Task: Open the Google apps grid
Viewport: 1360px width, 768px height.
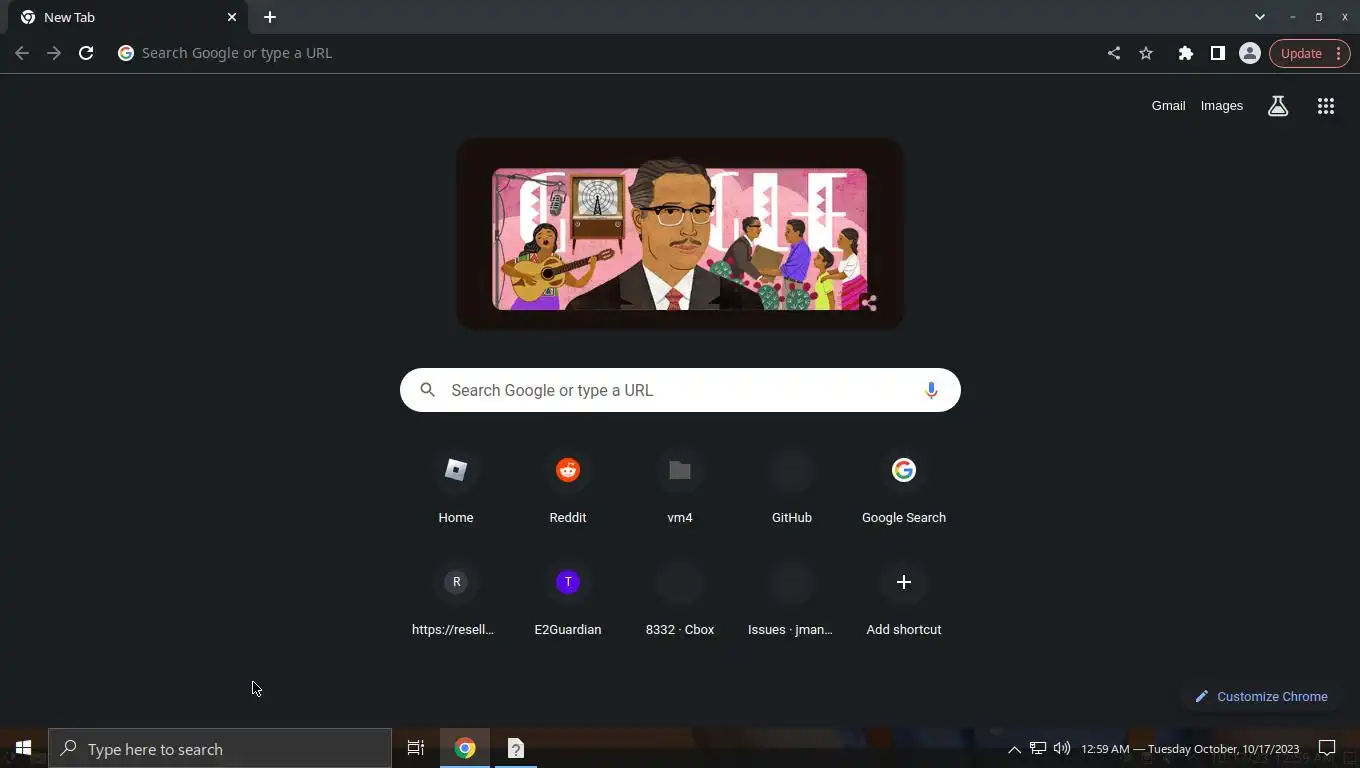Action: click(1326, 106)
